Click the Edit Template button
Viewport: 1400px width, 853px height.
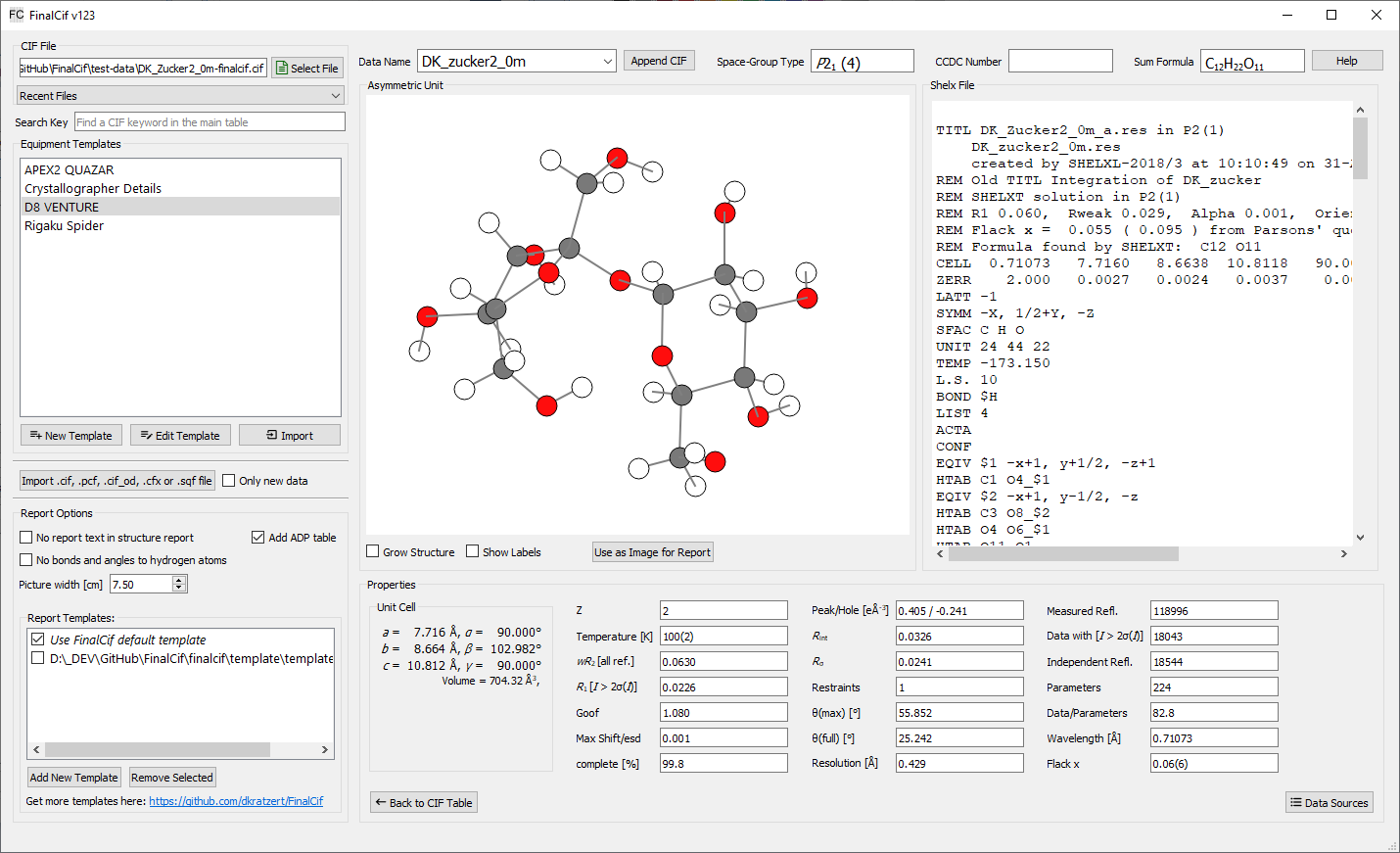pos(180,436)
